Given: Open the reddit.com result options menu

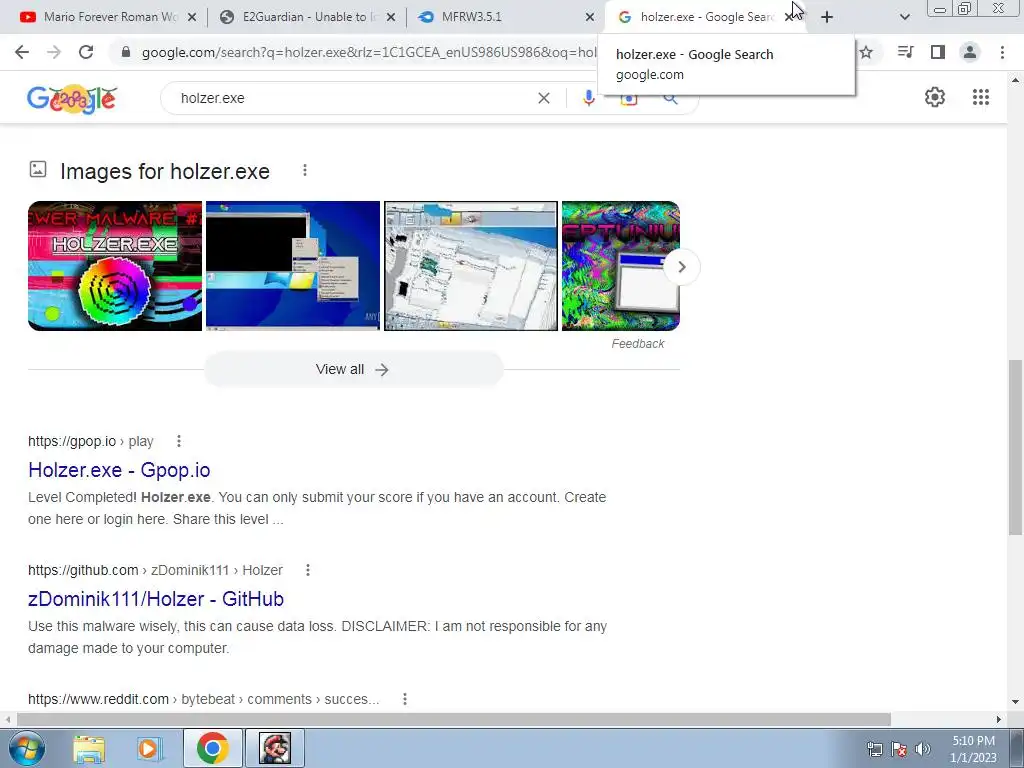Looking at the screenshot, I should click(405, 699).
